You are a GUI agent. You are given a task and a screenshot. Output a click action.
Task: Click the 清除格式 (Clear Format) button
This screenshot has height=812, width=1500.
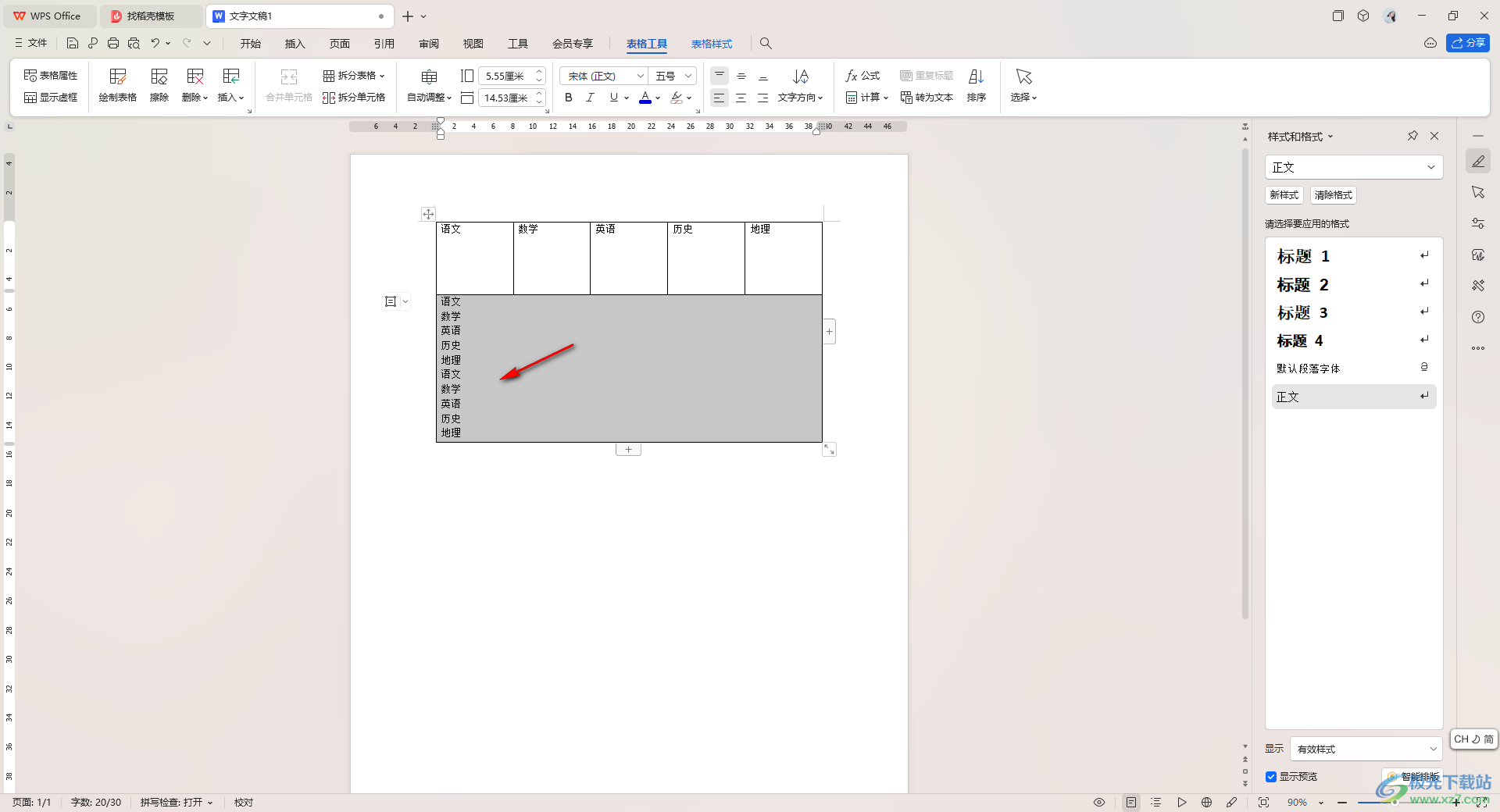tap(1334, 195)
